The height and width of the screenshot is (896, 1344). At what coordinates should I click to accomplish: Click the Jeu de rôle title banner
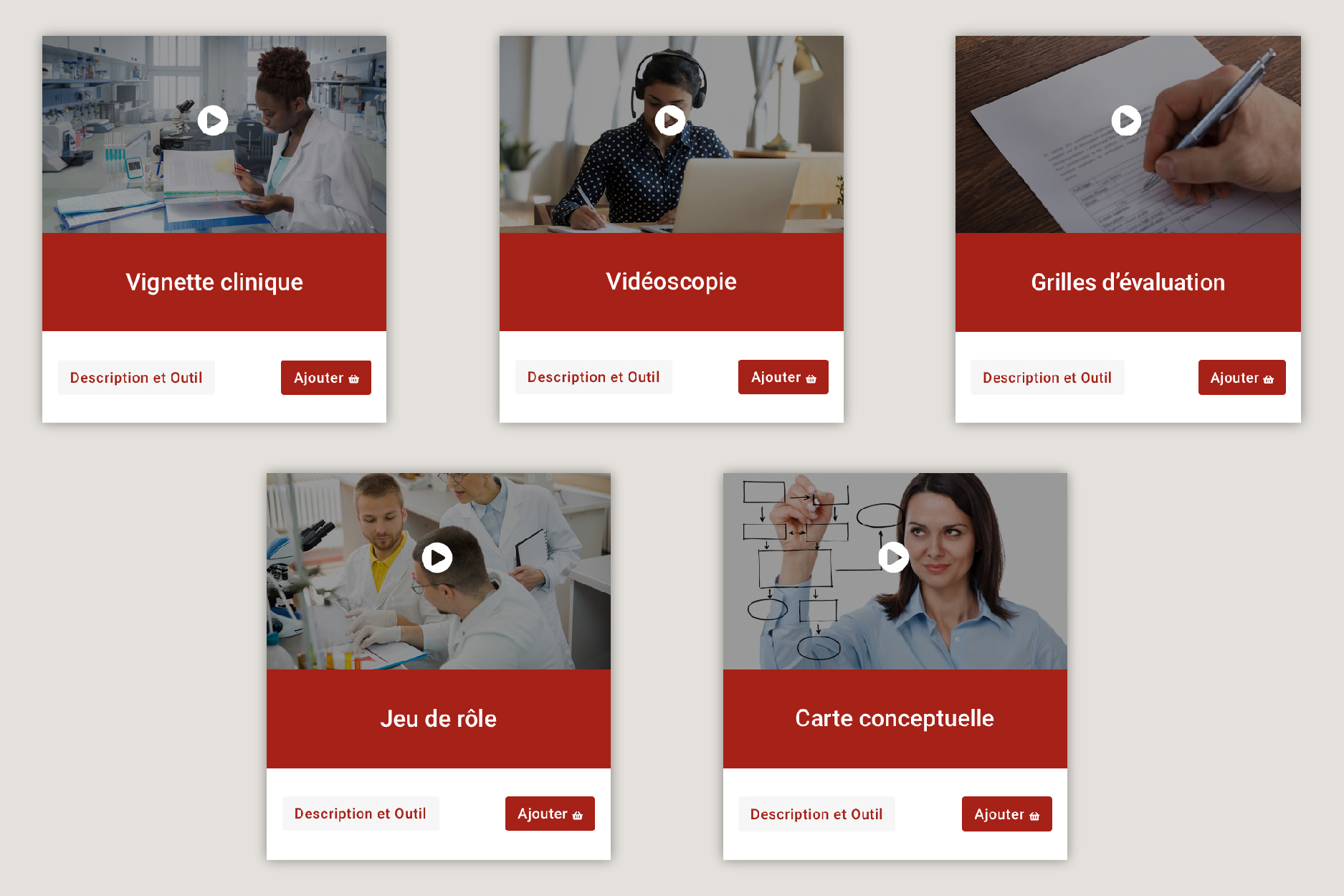(439, 719)
